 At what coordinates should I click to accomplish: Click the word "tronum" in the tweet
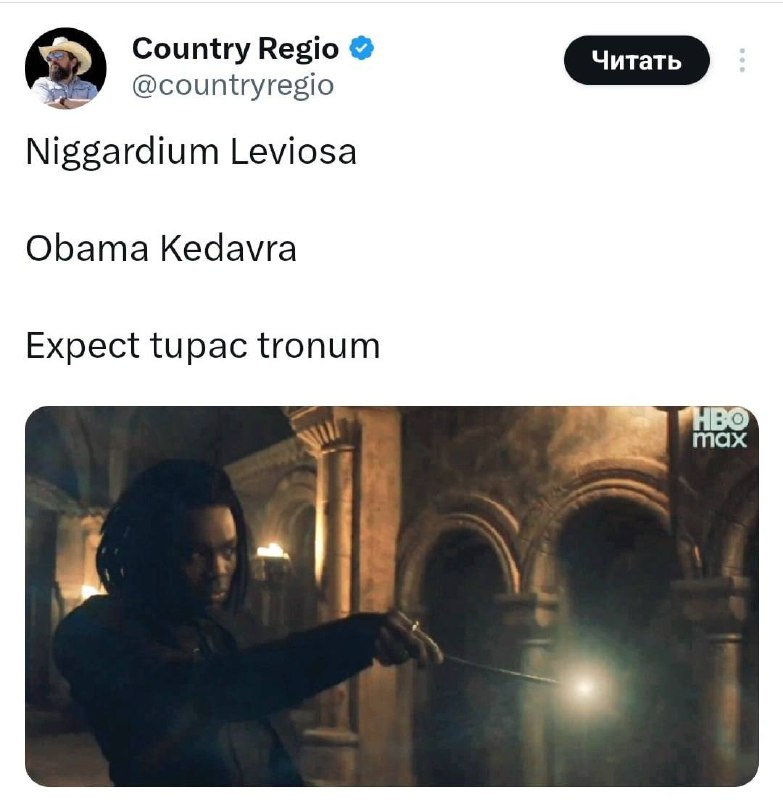319,345
